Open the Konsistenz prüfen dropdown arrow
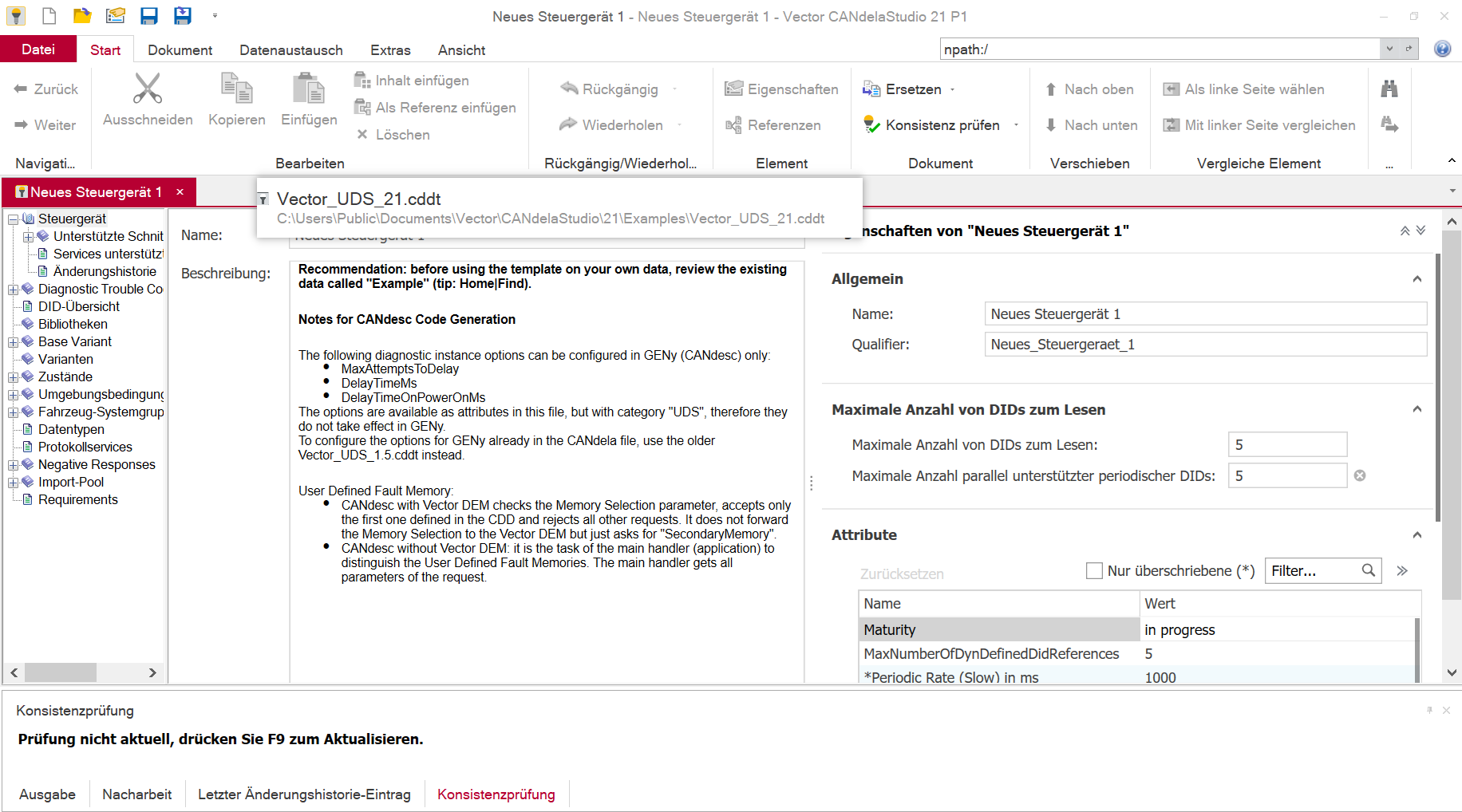 point(1016,125)
